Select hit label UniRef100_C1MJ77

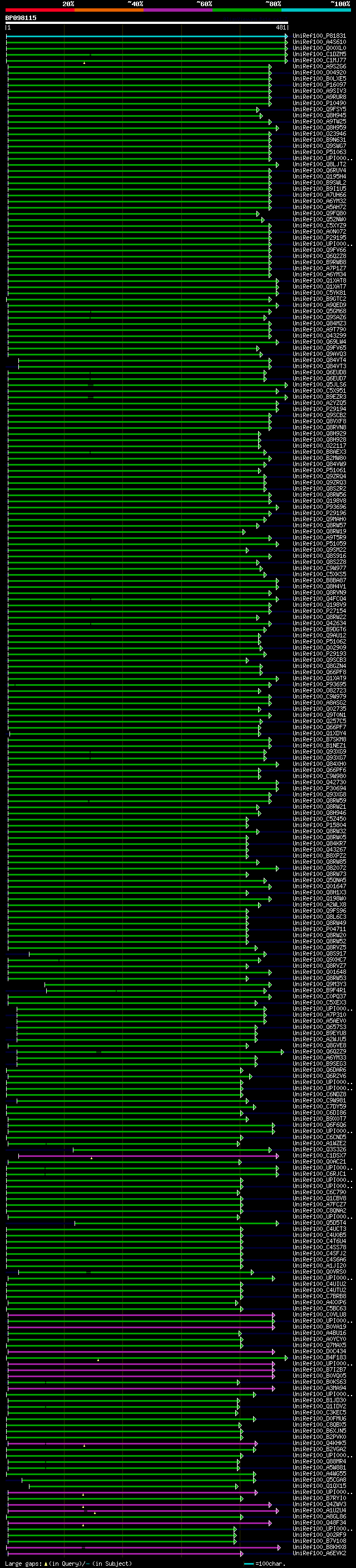[x=319, y=60]
